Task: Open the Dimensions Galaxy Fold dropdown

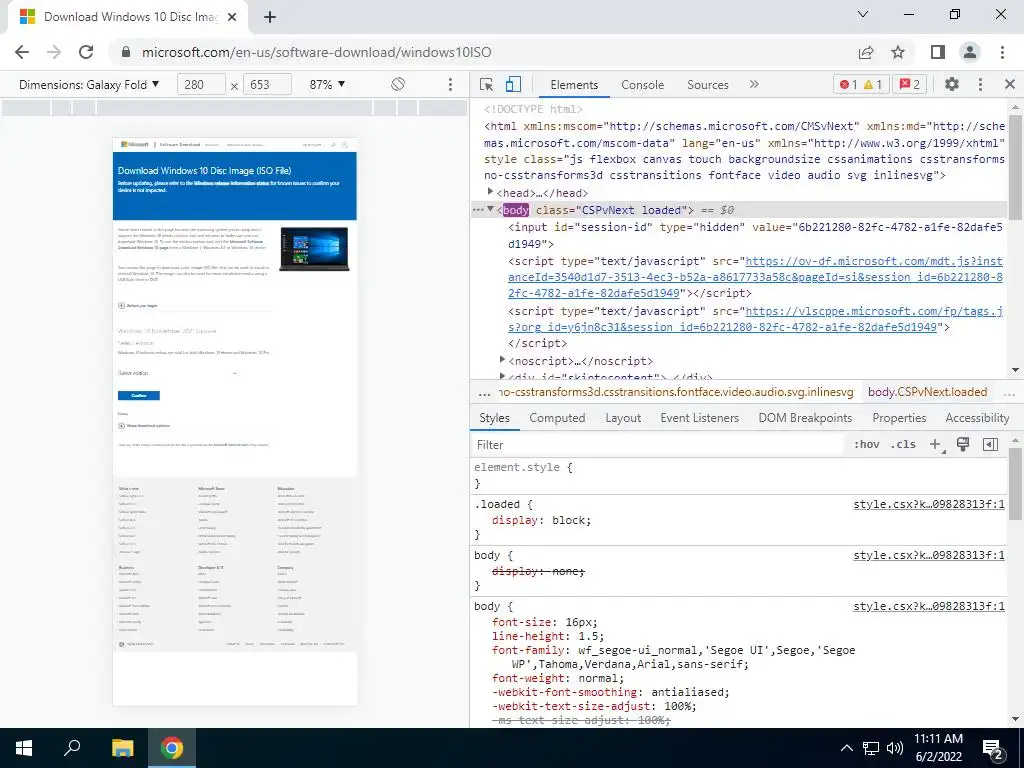Action: pyautogui.click(x=89, y=85)
